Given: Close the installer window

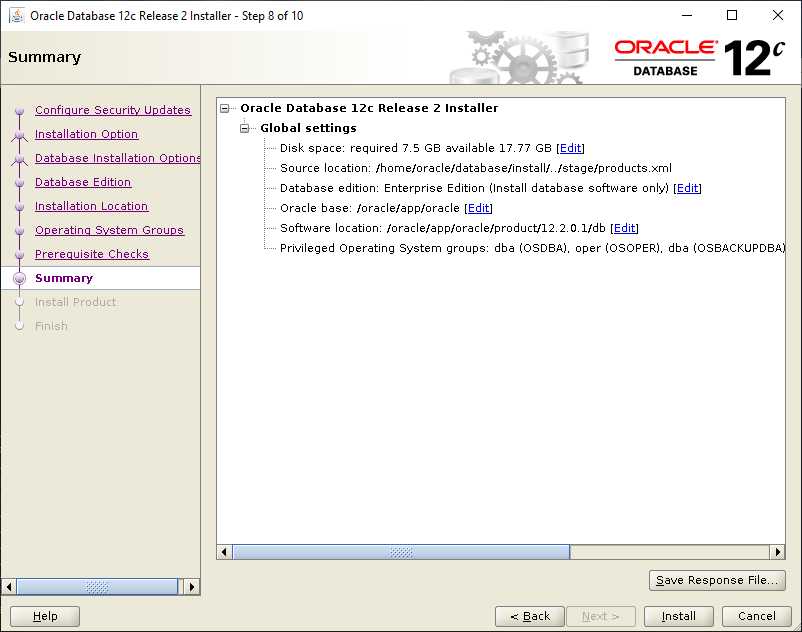Looking at the screenshot, I should coord(777,15).
